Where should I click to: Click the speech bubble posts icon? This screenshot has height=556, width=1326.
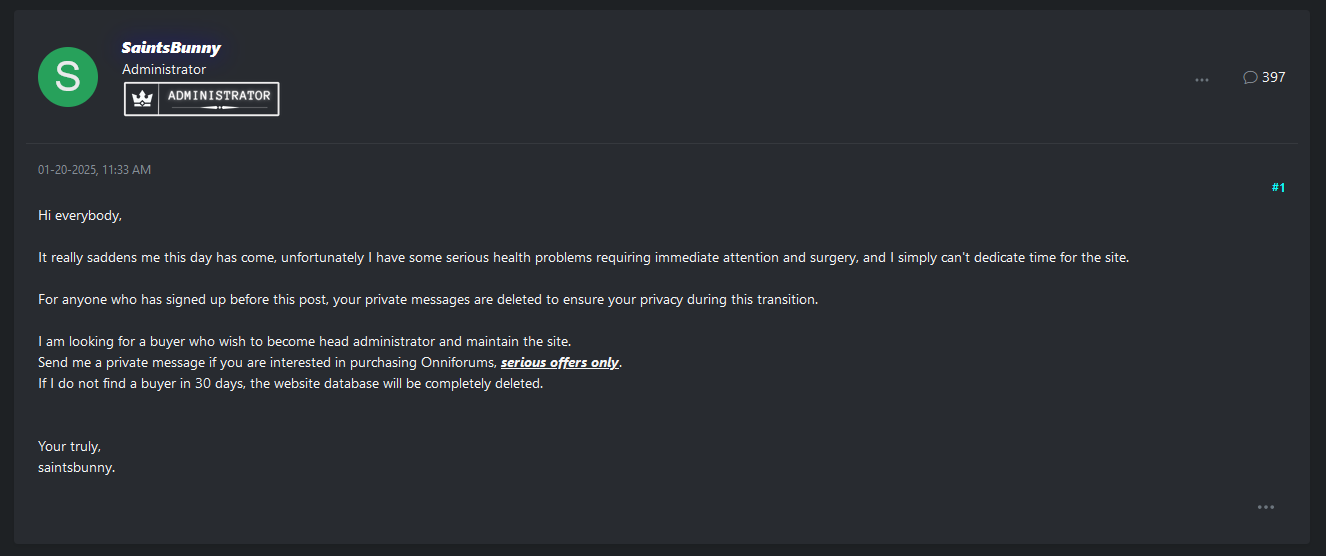click(x=1250, y=77)
